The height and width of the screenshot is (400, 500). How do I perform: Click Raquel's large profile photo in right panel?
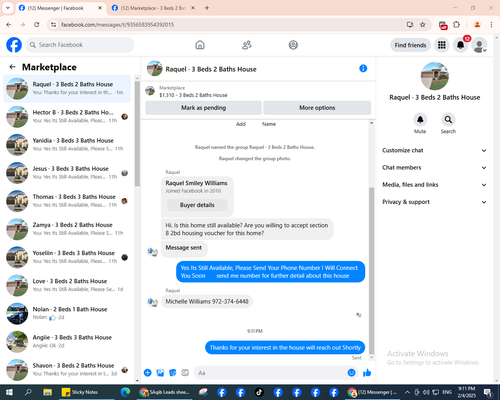click(435, 76)
